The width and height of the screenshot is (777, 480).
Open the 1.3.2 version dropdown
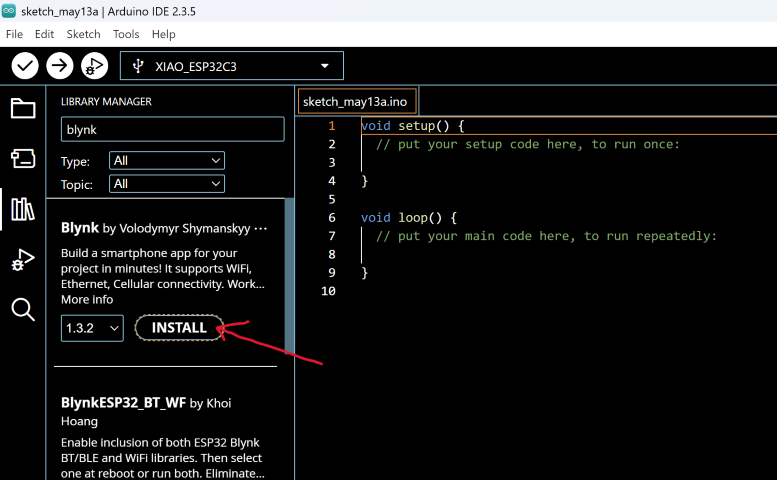[92, 328]
